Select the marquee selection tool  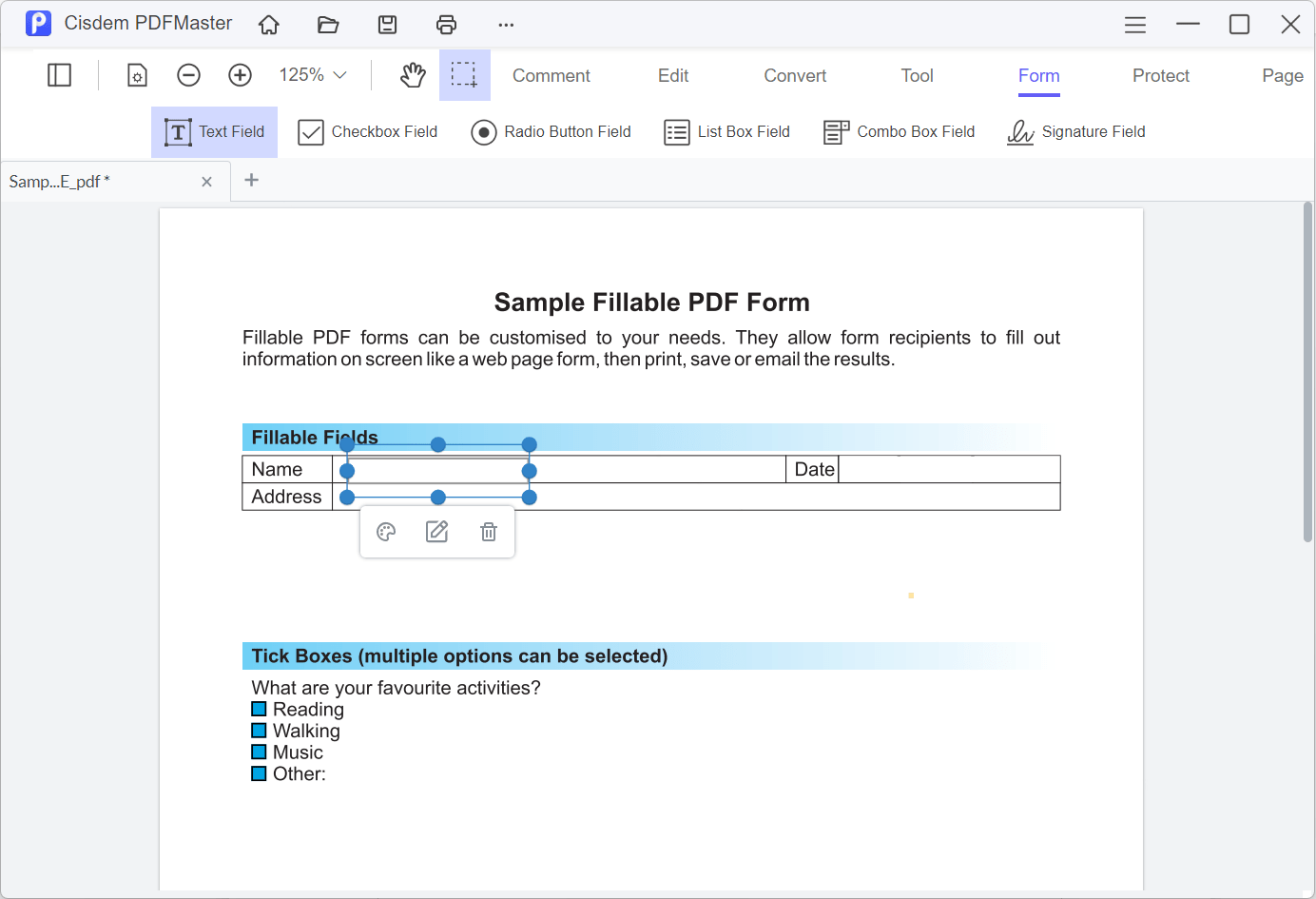[x=464, y=75]
